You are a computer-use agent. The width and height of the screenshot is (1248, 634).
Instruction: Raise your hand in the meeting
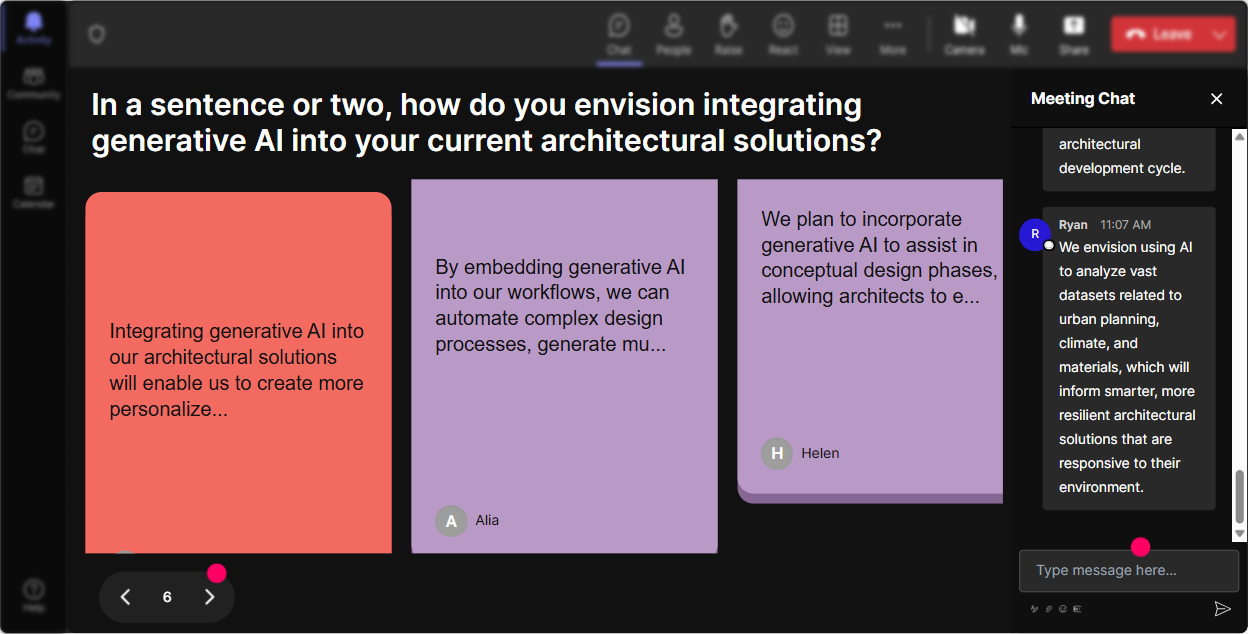click(728, 34)
